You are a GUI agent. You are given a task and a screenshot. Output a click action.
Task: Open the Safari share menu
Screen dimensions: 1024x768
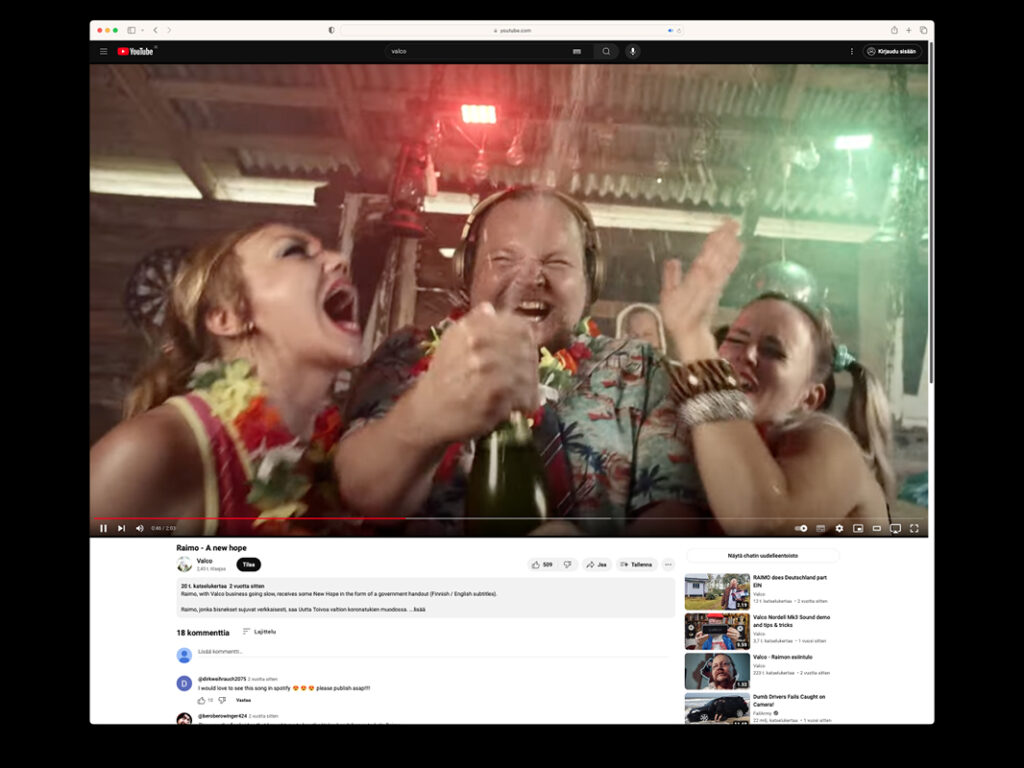(x=894, y=30)
